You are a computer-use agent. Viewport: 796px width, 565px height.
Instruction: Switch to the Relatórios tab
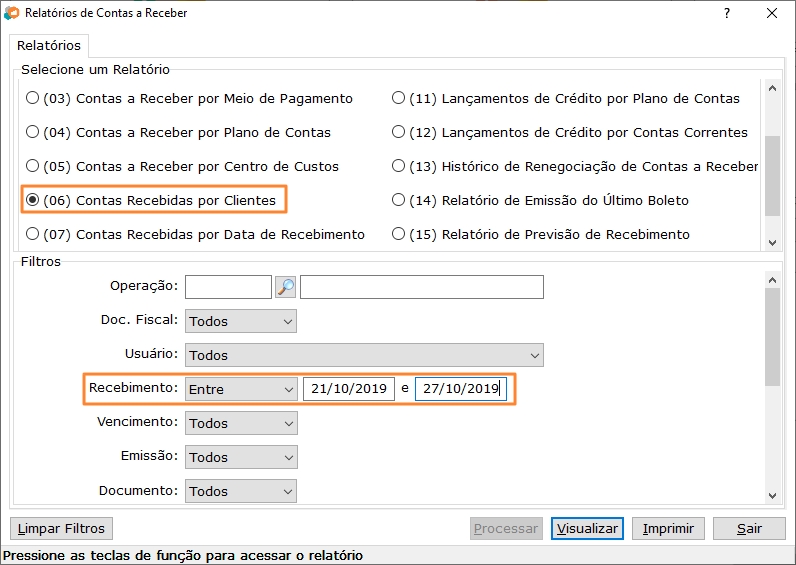tap(49, 46)
